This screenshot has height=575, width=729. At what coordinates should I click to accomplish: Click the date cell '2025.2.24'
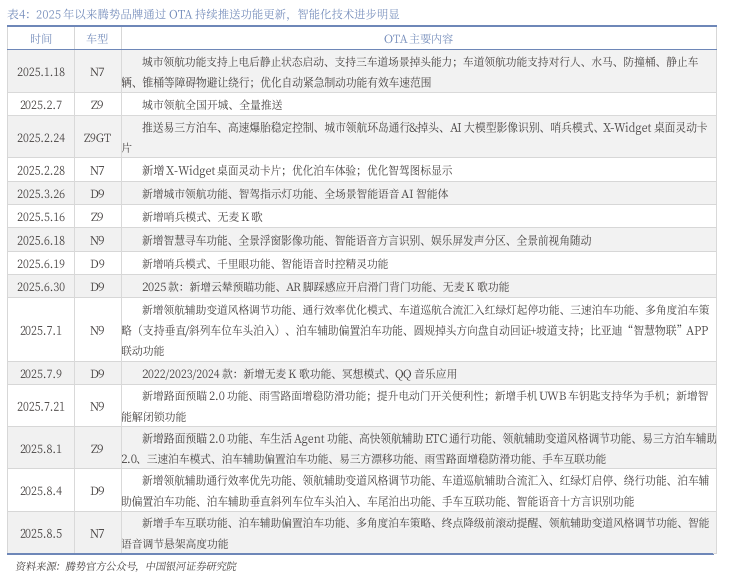41,138
